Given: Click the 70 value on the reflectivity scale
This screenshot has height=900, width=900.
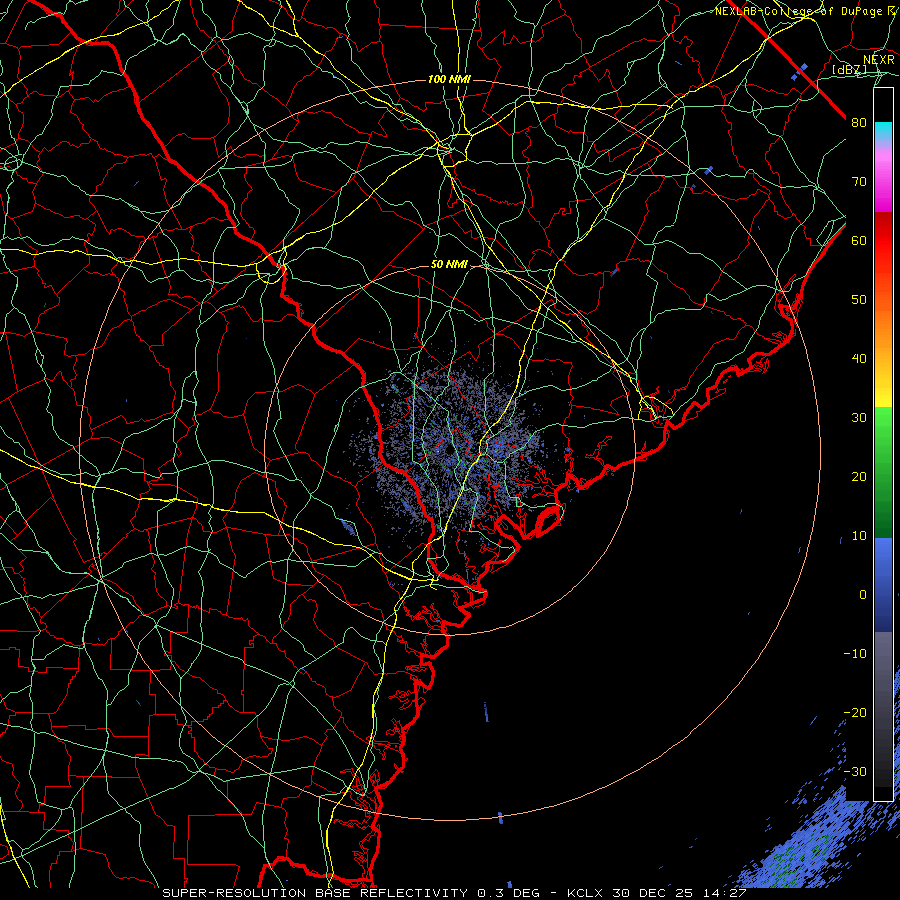Looking at the screenshot, I should [x=859, y=182].
